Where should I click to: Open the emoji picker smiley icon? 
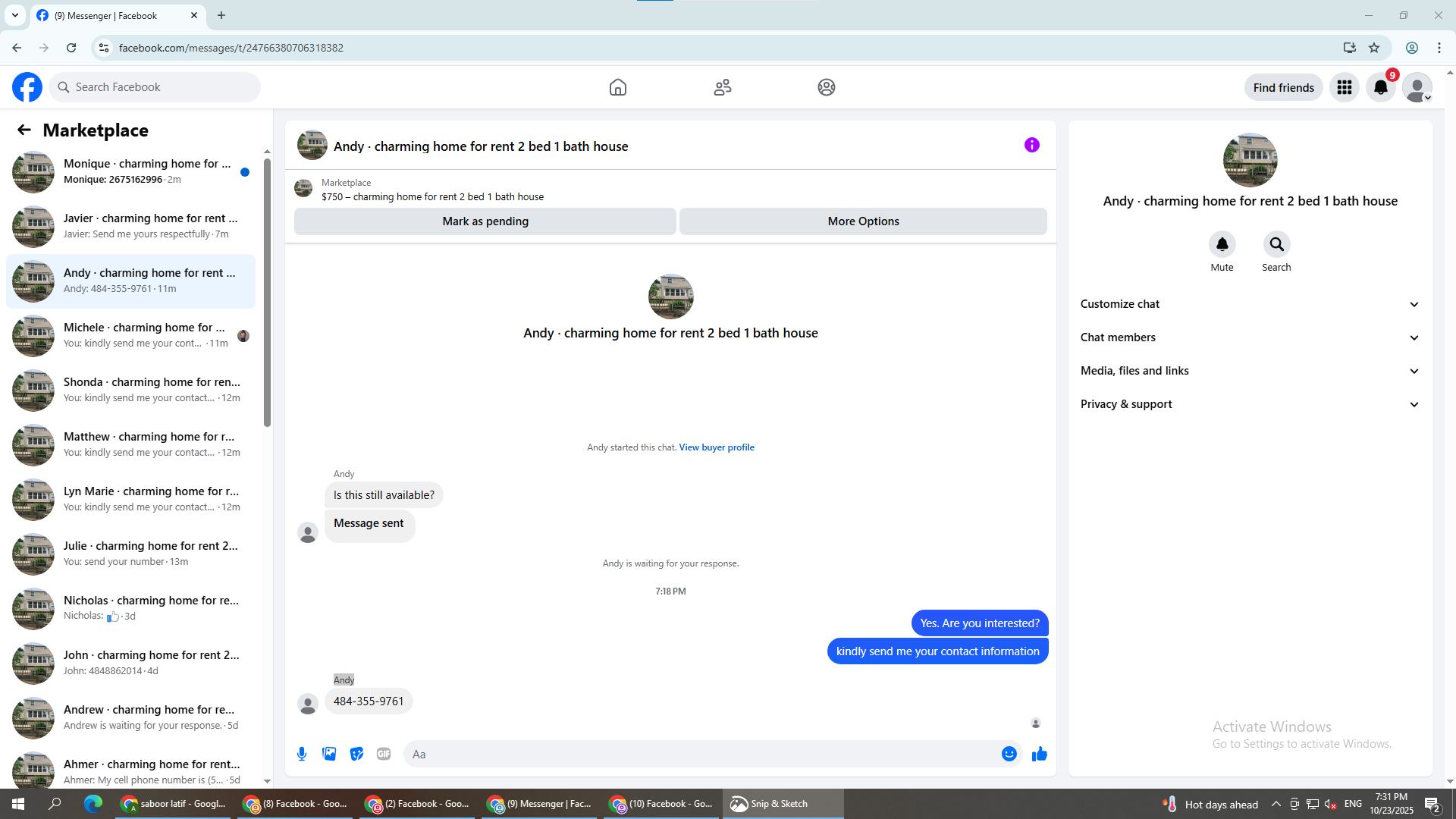click(x=1009, y=754)
